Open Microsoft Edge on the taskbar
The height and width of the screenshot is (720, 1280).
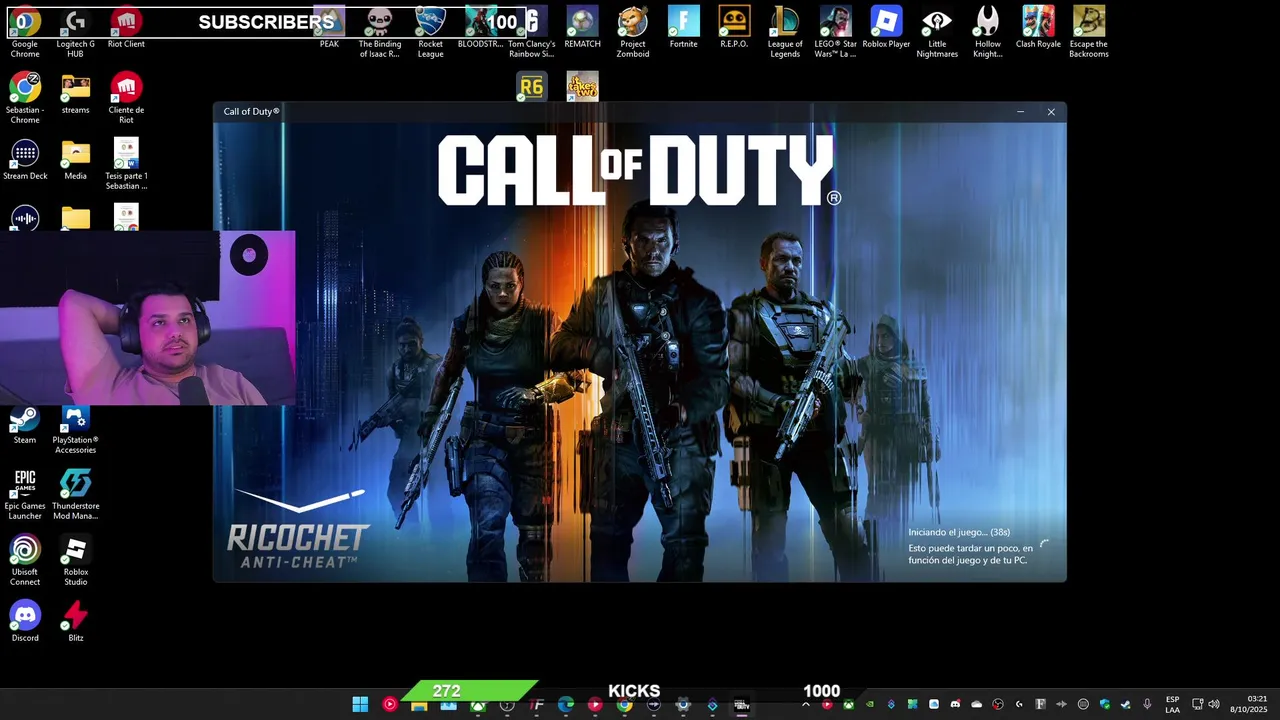[x=566, y=705]
